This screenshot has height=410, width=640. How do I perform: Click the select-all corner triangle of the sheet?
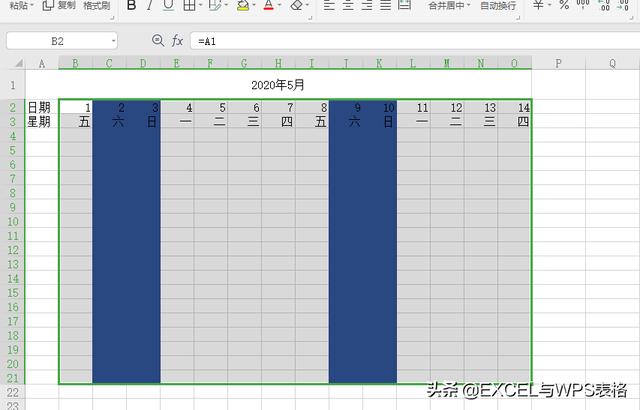19,63
